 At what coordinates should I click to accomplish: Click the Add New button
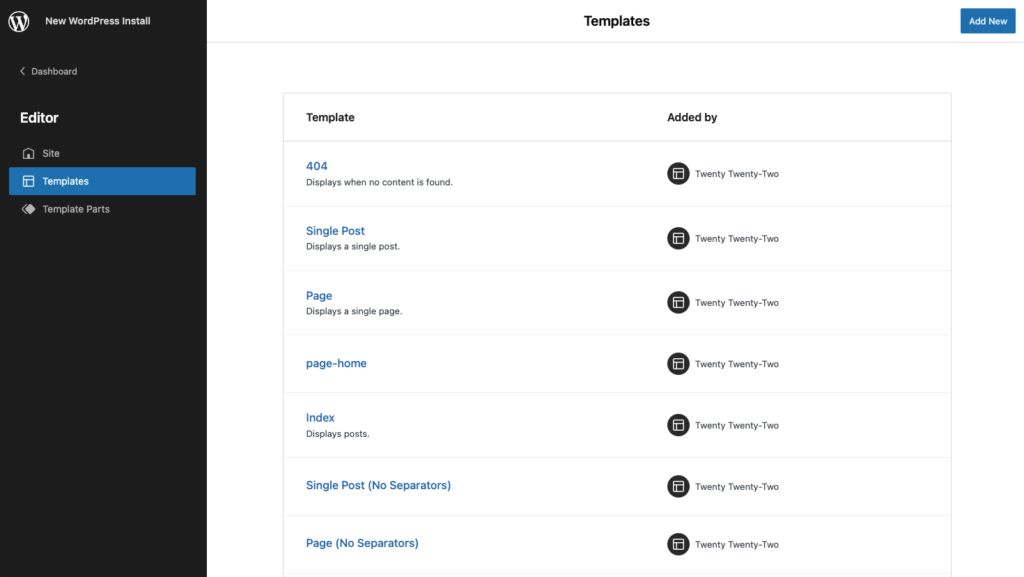pos(987,21)
